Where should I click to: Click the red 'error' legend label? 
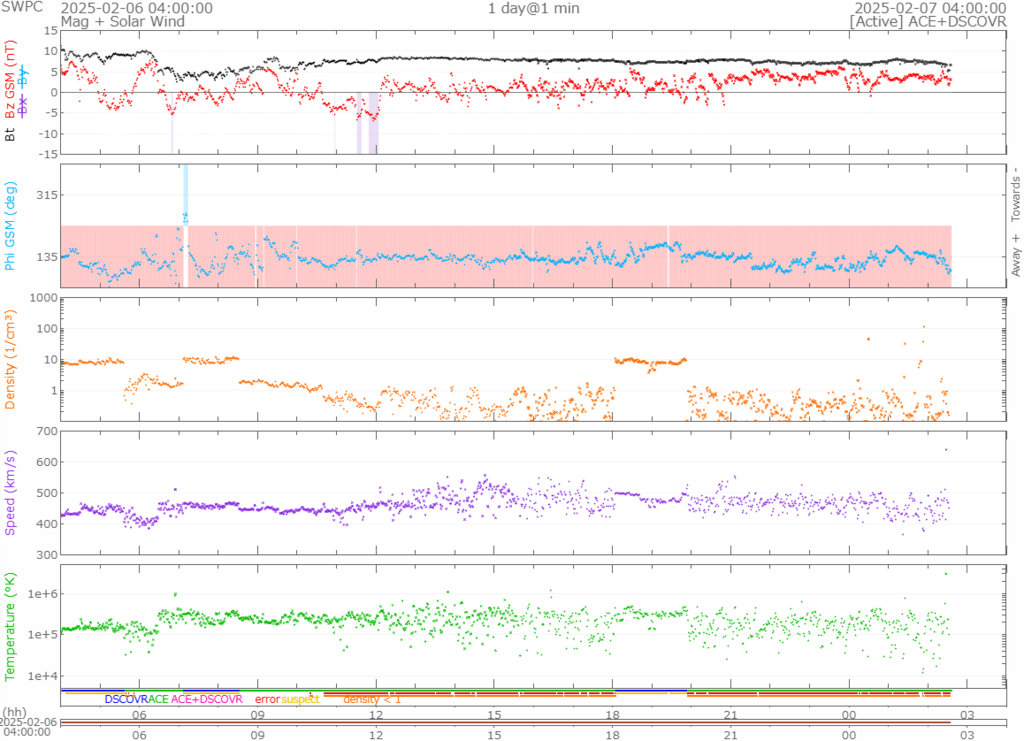pyautogui.click(x=267, y=699)
